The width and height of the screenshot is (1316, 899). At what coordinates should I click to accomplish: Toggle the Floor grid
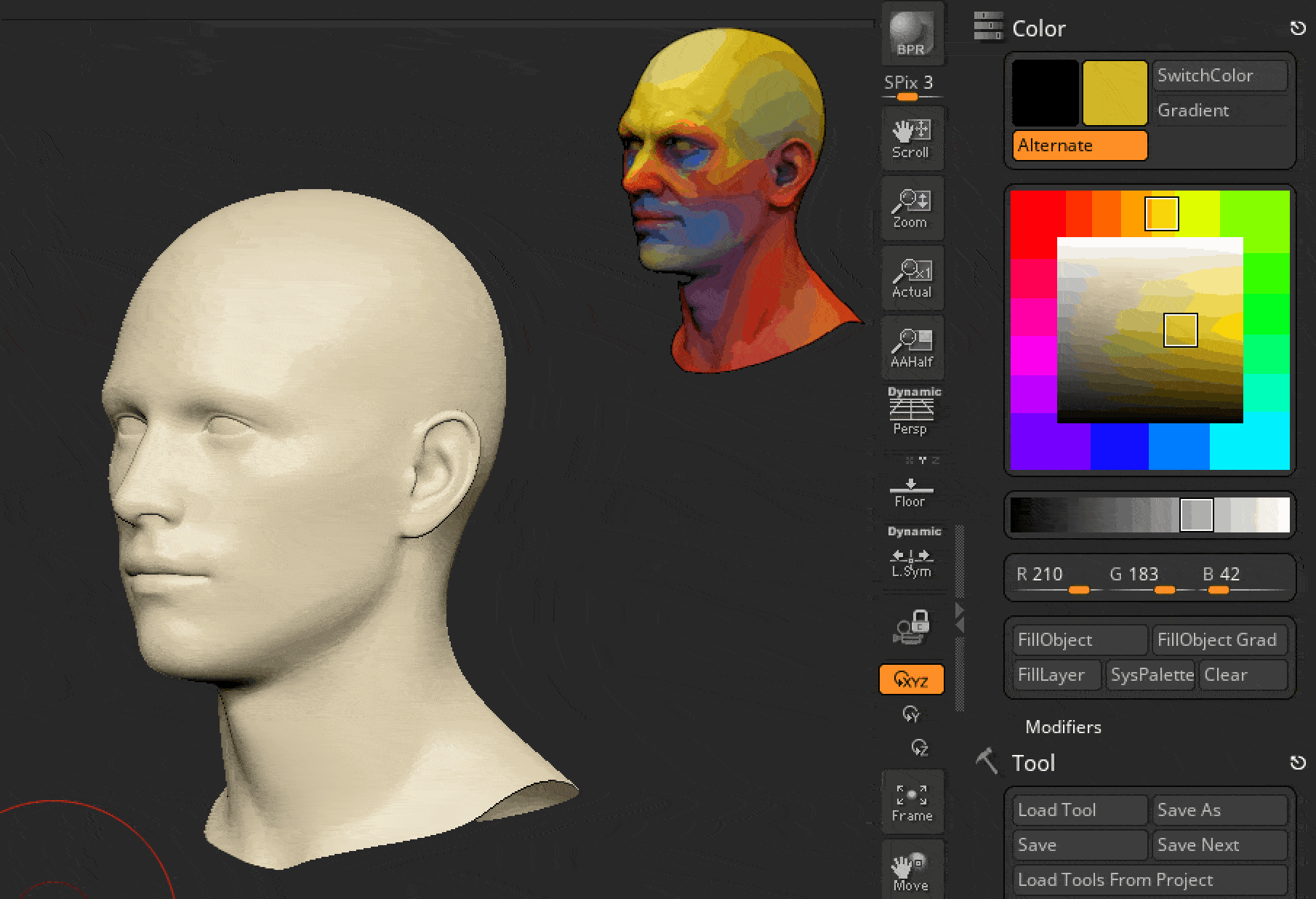pos(911,494)
